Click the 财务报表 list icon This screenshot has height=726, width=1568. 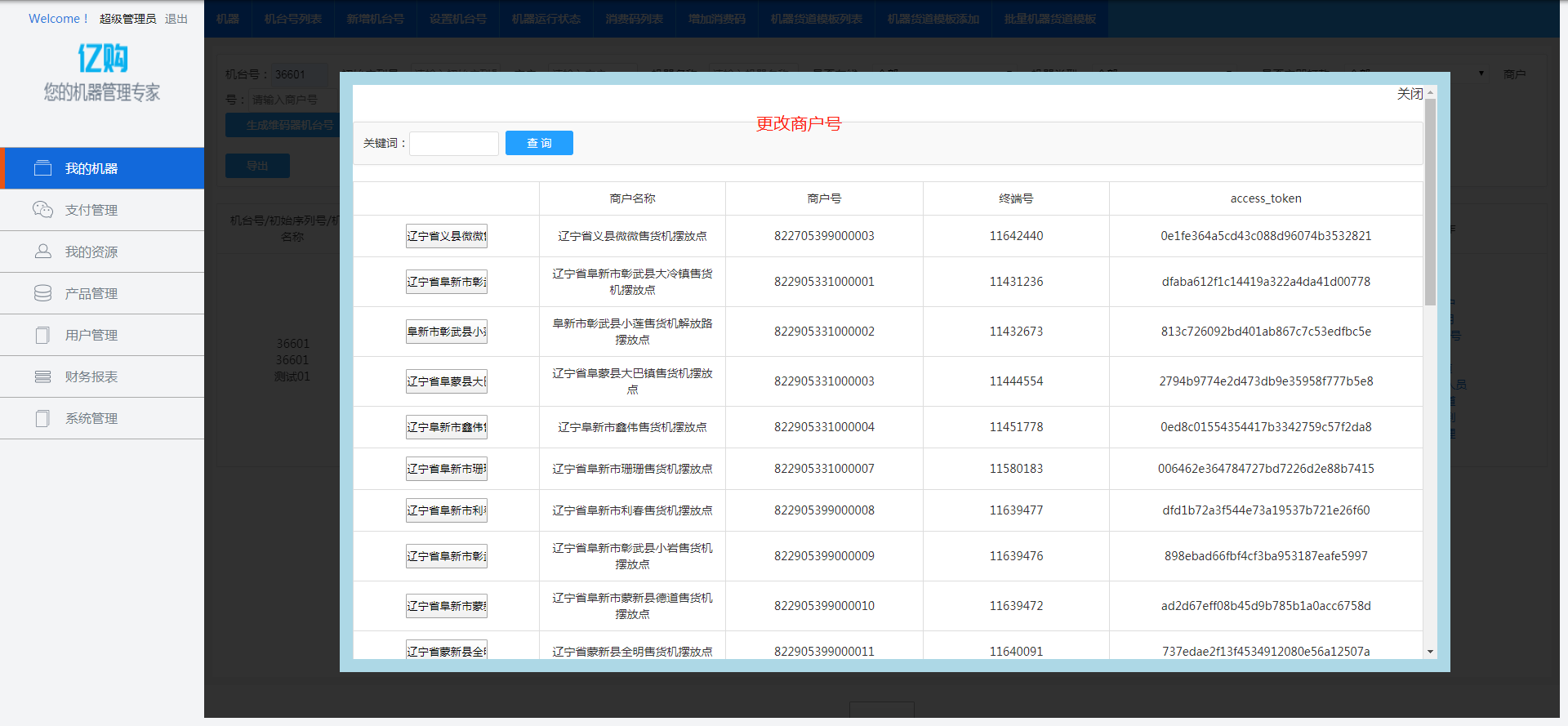coord(42,376)
